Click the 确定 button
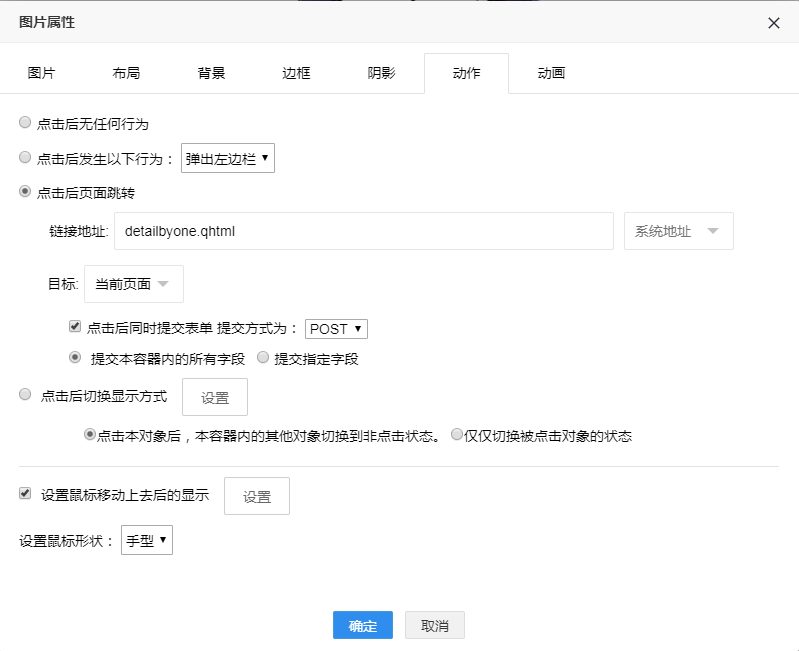Viewport: 799px width, 651px height. pos(362,626)
